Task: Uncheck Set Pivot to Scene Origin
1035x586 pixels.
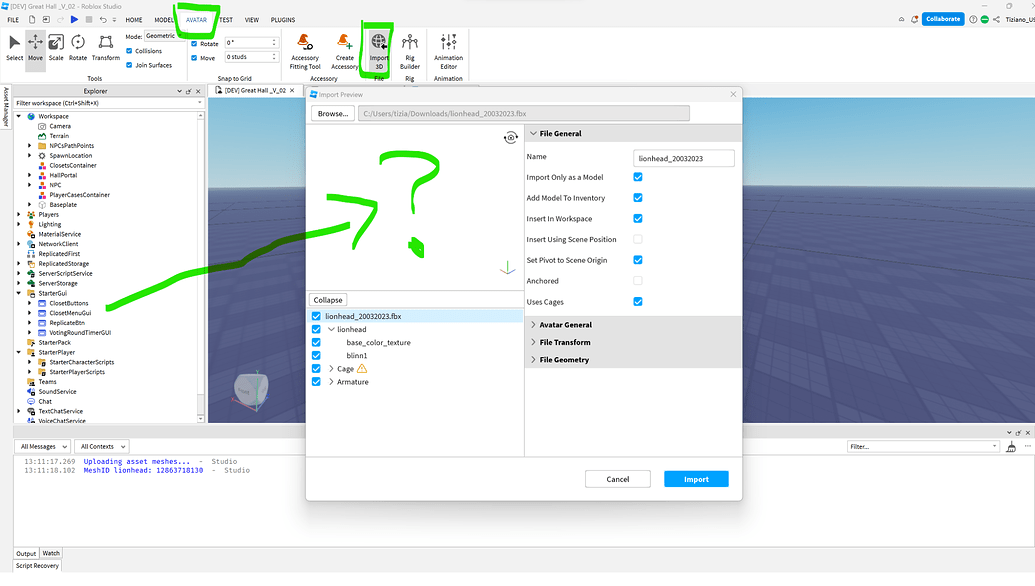Action: click(638, 260)
